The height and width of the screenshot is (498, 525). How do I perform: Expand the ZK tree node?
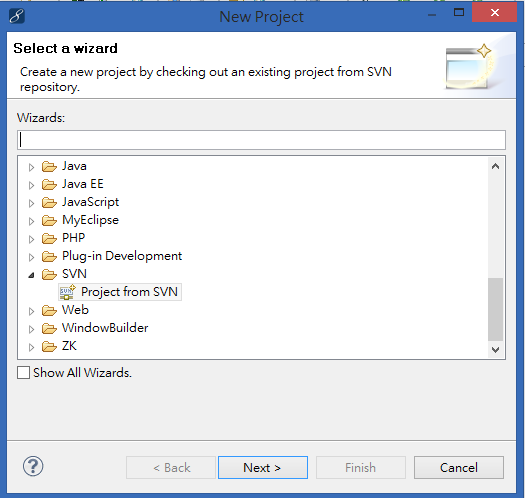pyautogui.click(x=31, y=347)
